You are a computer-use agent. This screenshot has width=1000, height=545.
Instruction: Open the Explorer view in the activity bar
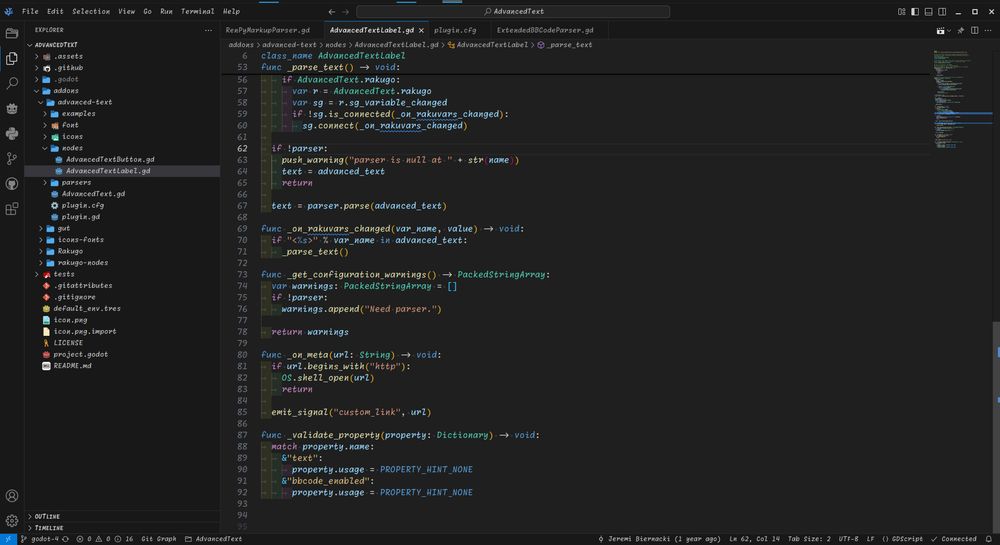[11, 59]
